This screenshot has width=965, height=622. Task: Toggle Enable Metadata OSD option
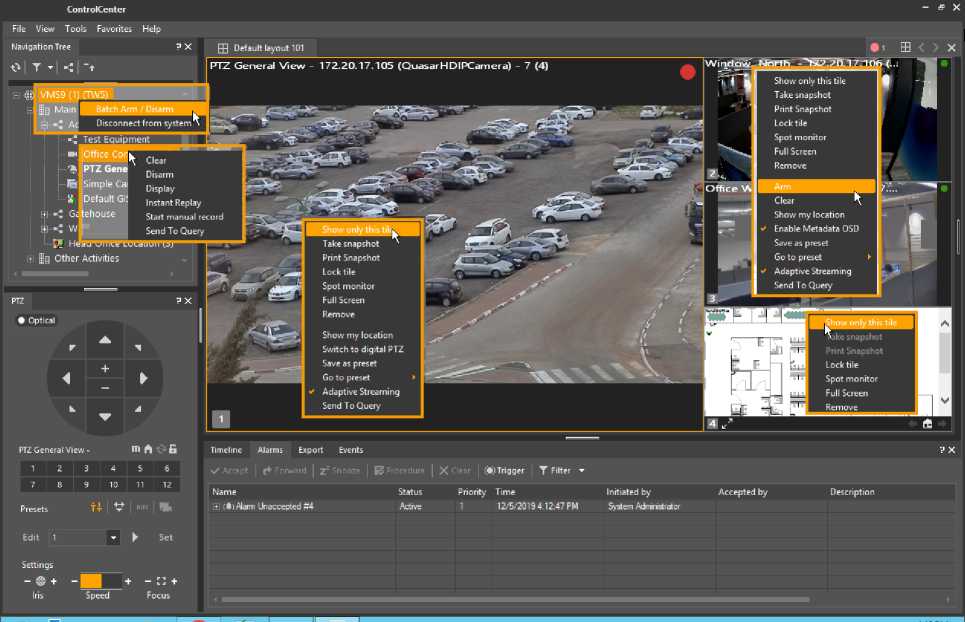pos(816,229)
